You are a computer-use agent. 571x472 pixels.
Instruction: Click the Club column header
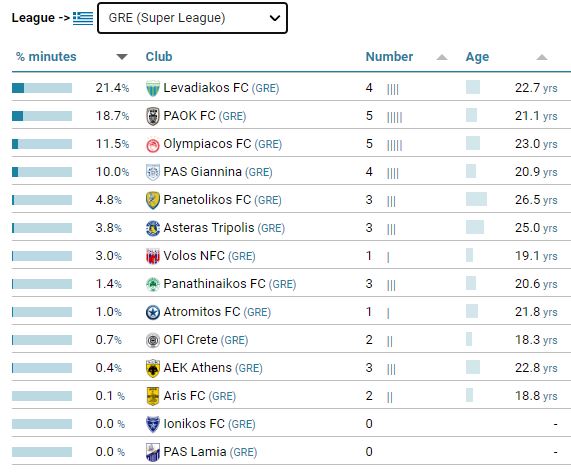159,57
